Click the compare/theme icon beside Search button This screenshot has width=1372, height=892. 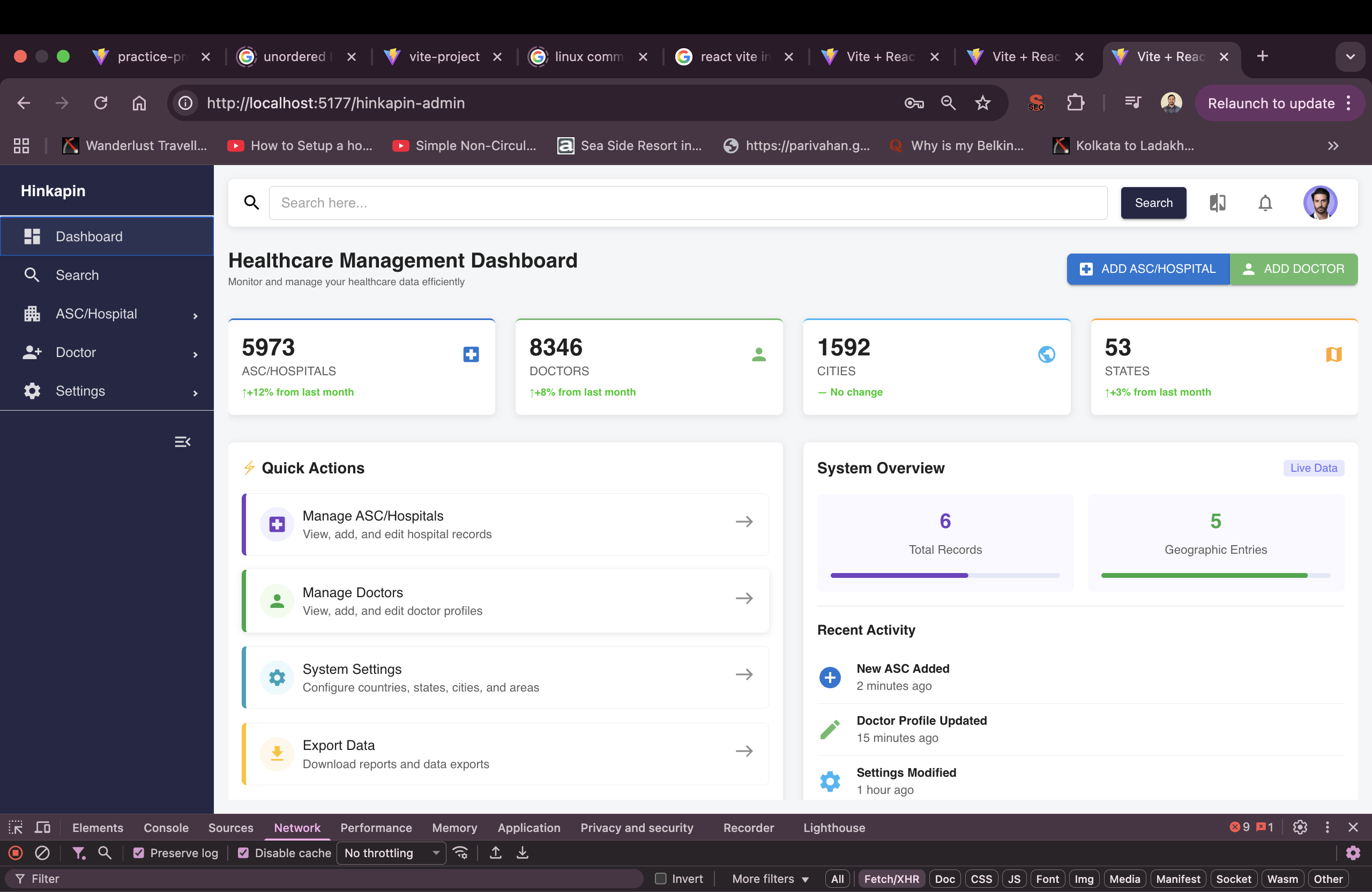coord(1217,203)
